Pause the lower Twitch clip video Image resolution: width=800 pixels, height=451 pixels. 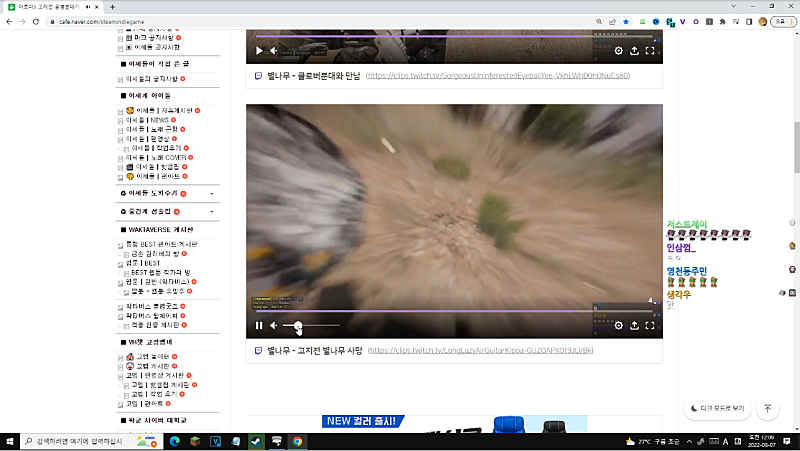[259, 325]
